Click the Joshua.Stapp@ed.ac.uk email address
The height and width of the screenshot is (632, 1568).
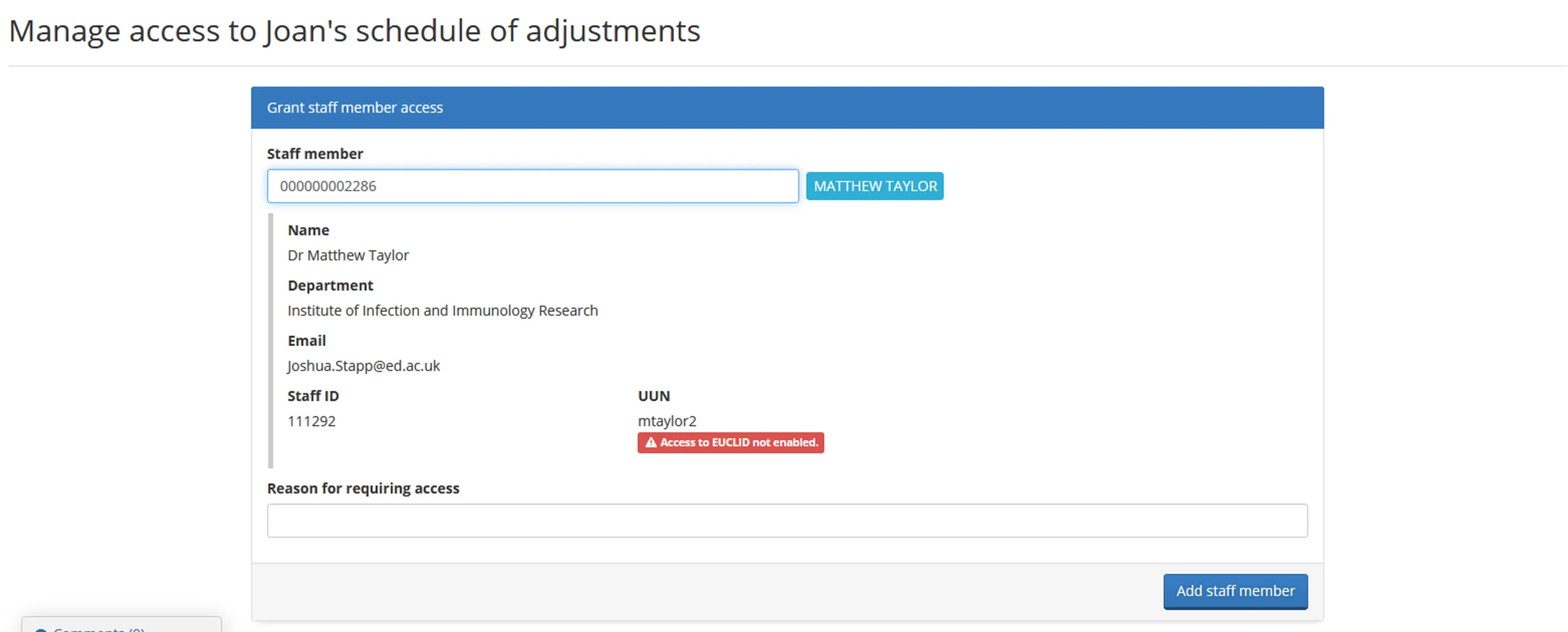click(364, 366)
